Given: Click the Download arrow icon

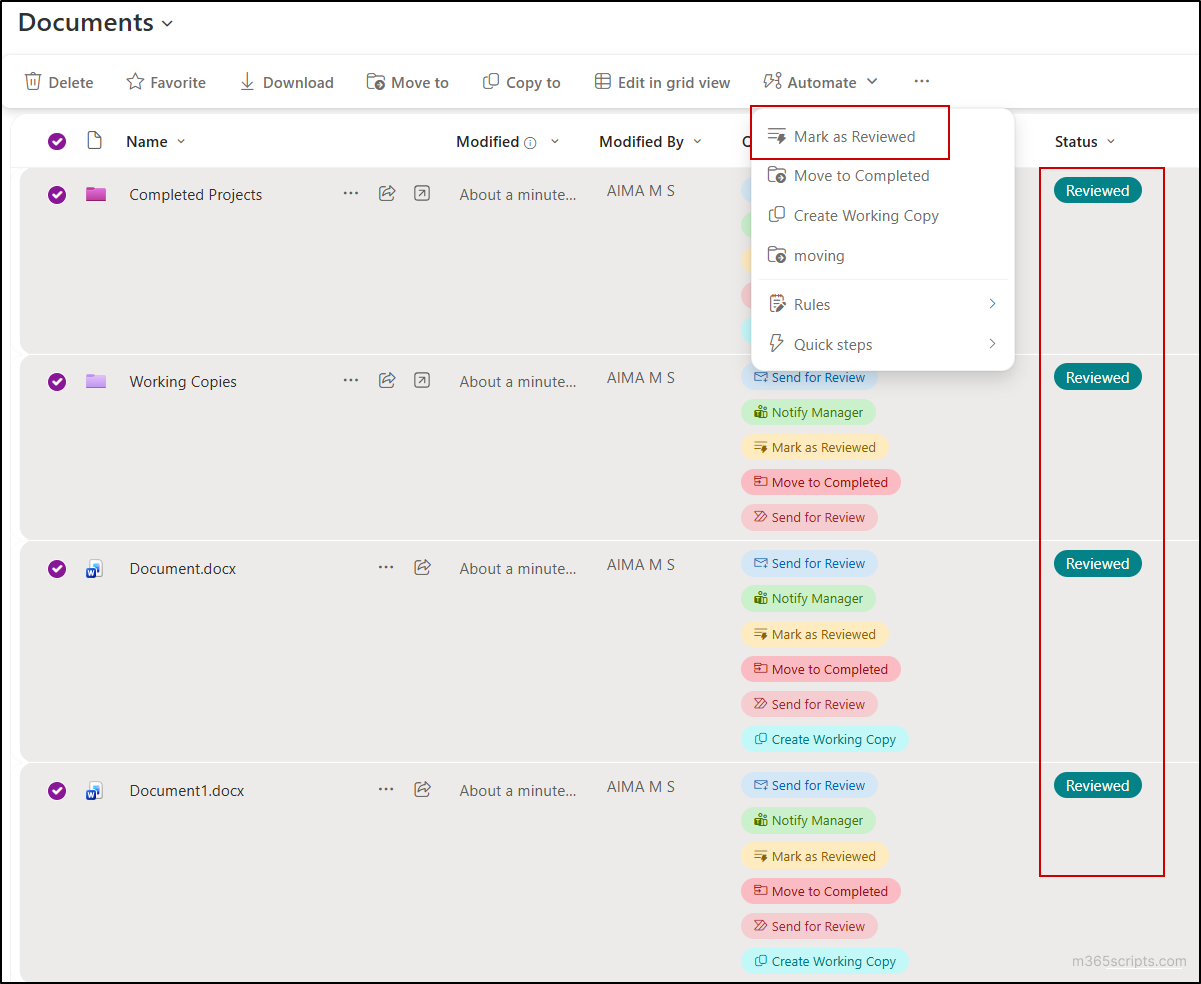Looking at the screenshot, I should click(x=247, y=82).
